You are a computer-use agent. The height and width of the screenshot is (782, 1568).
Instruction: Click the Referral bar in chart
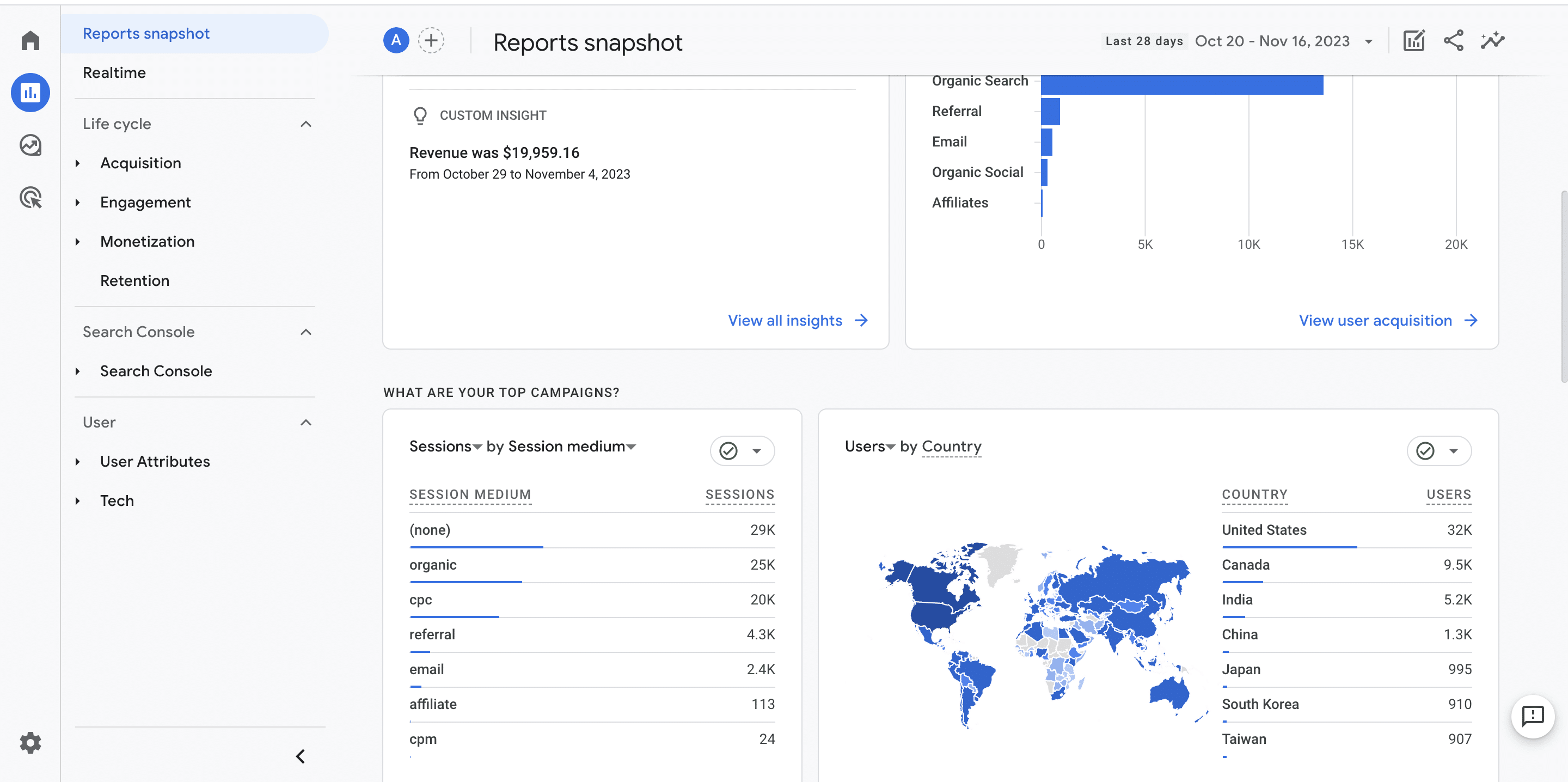tap(1050, 112)
